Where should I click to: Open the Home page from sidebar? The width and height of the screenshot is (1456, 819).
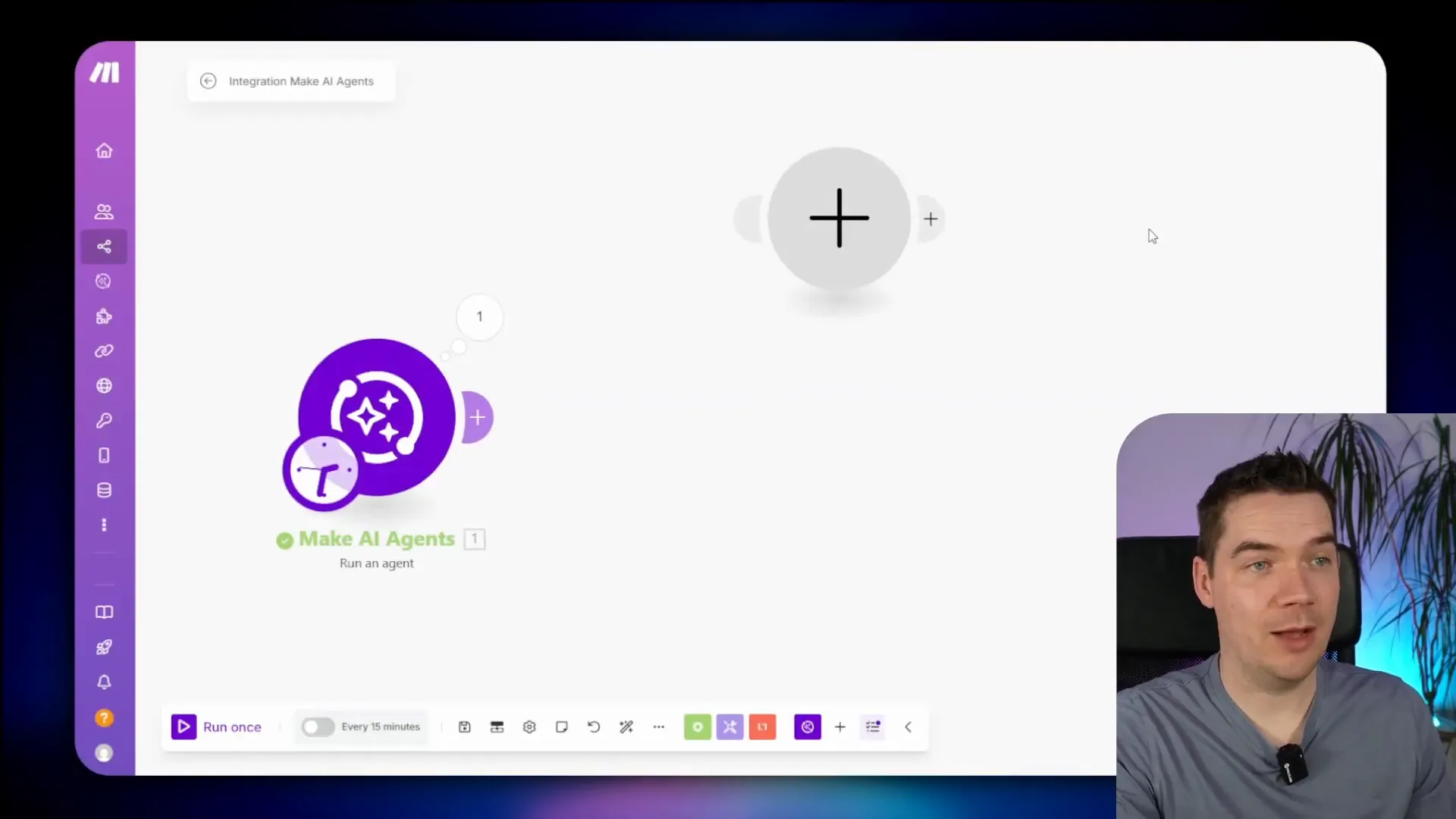pyautogui.click(x=105, y=151)
